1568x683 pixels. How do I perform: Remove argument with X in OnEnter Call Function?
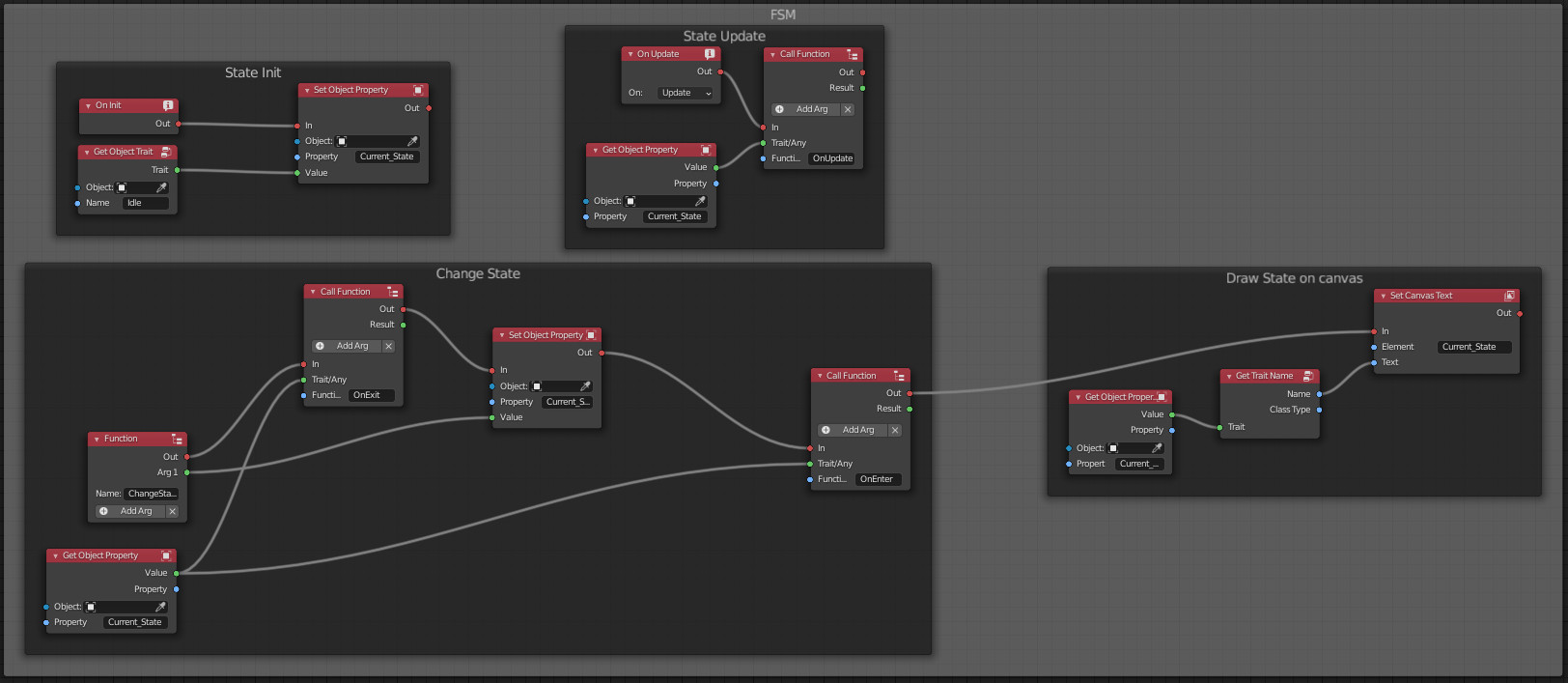coord(894,430)
